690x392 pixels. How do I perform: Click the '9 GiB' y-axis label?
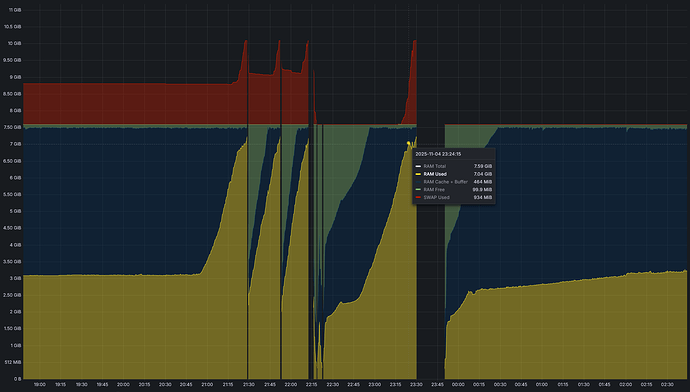click(15, 77)
